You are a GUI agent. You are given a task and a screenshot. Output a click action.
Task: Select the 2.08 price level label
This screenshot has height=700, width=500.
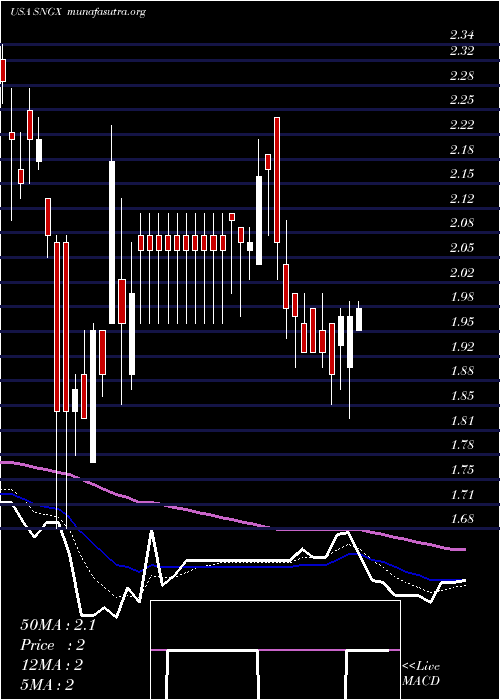click(x=462, y=223)
